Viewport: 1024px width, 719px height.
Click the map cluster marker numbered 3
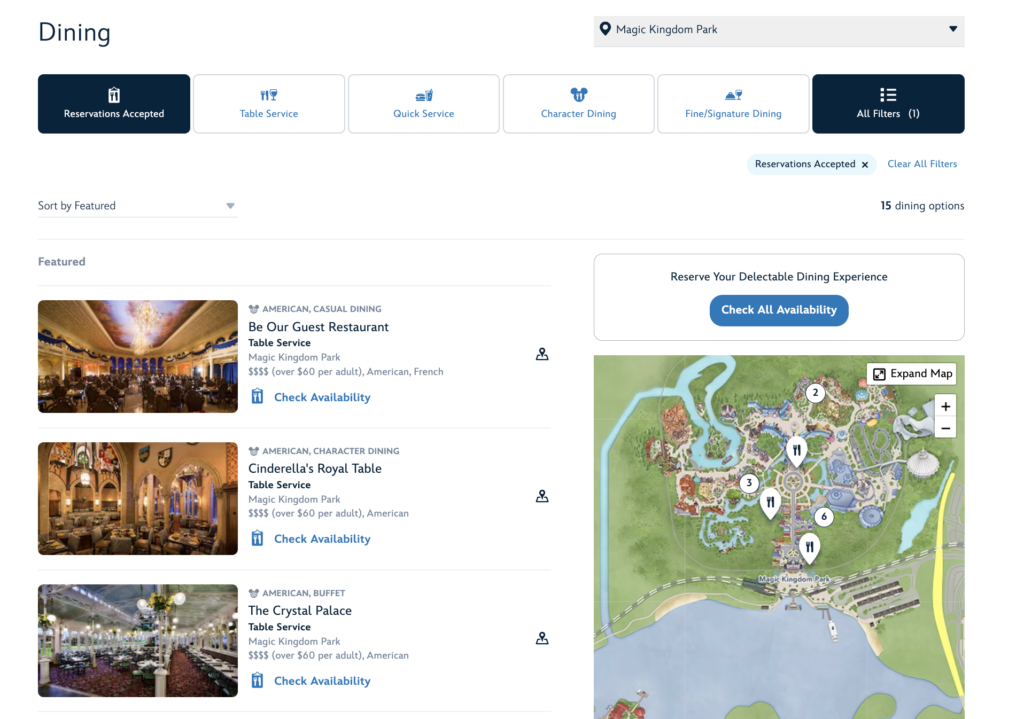click(x=749, y=483)
